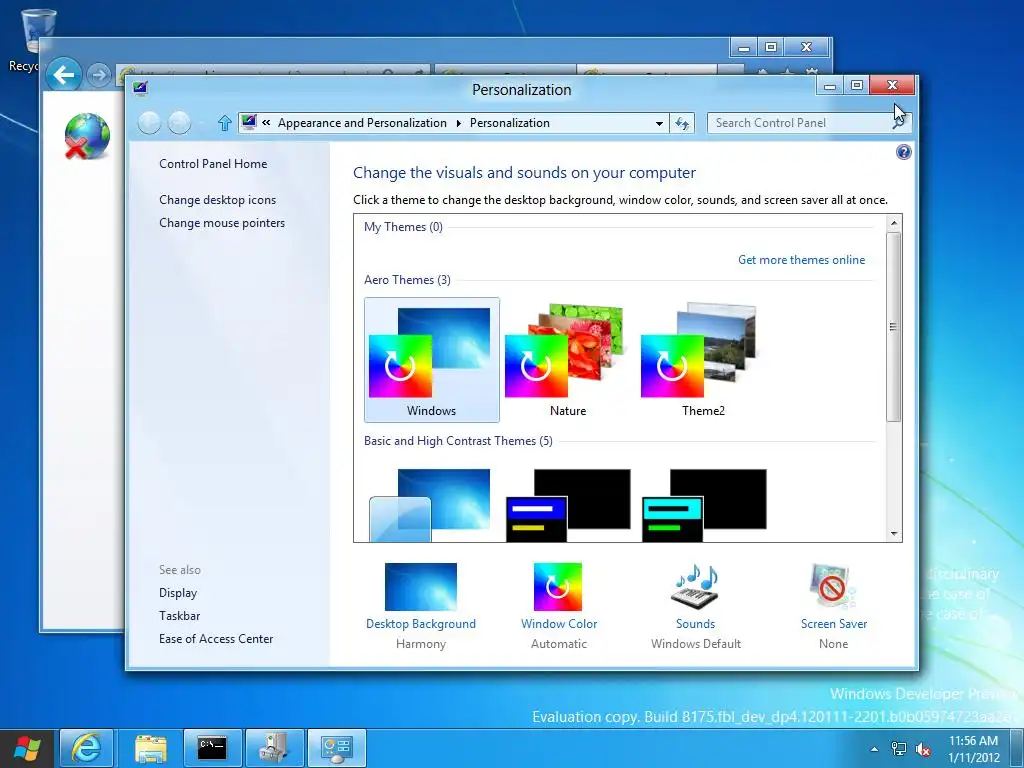Screen dimensions: 1024x768
Task: Open the Windows Start button
Action: click(x=27, y=748)
